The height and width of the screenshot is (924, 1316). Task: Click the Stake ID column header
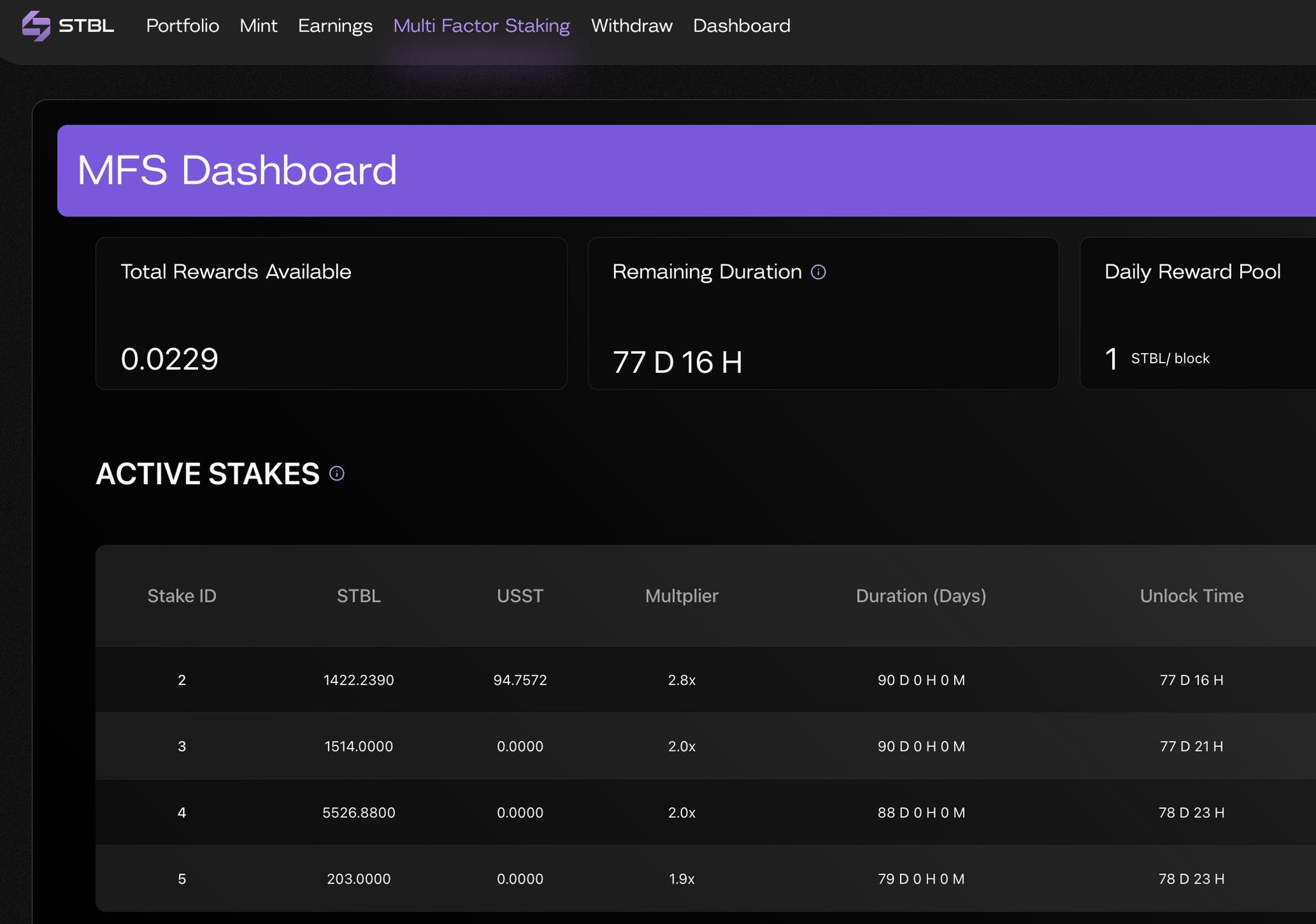(x=182, y=596)
